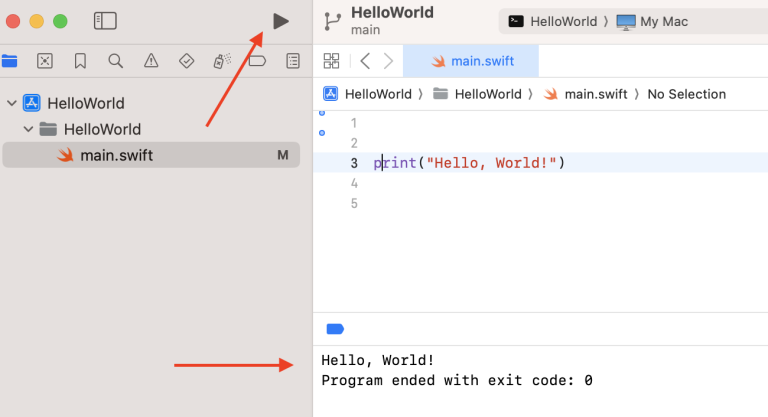Toggle breakpoints with the blue debug bar icon
This screenshot has height=417, width=768.
(335, 329)
